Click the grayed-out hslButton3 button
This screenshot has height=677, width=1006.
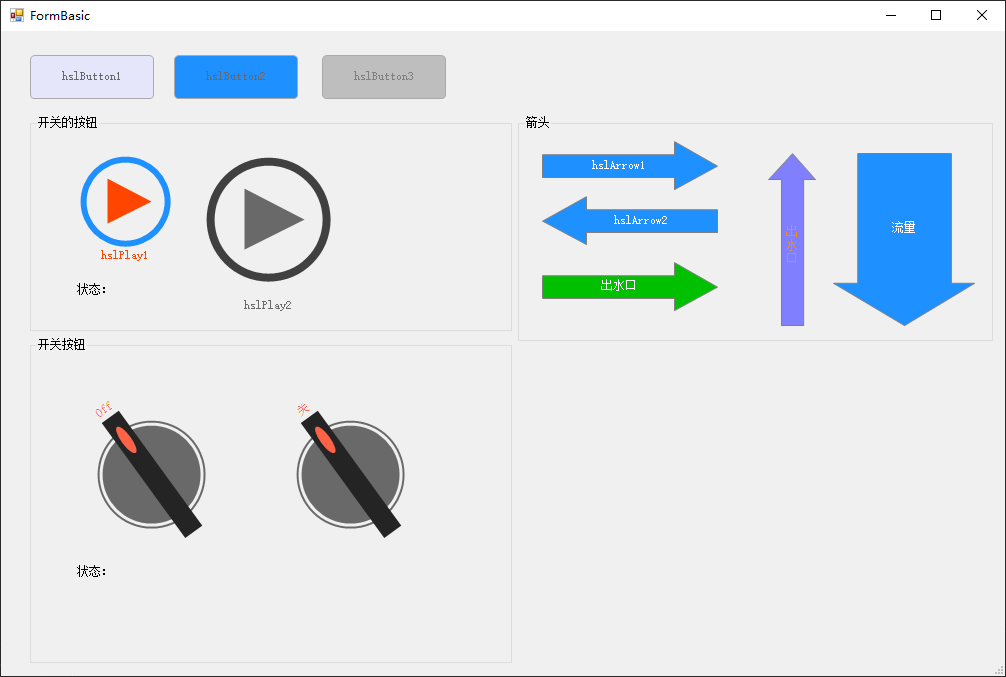[384, 77]
